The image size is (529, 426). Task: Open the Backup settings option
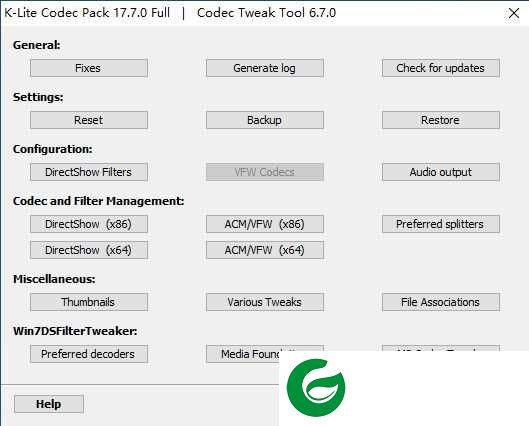265,120
